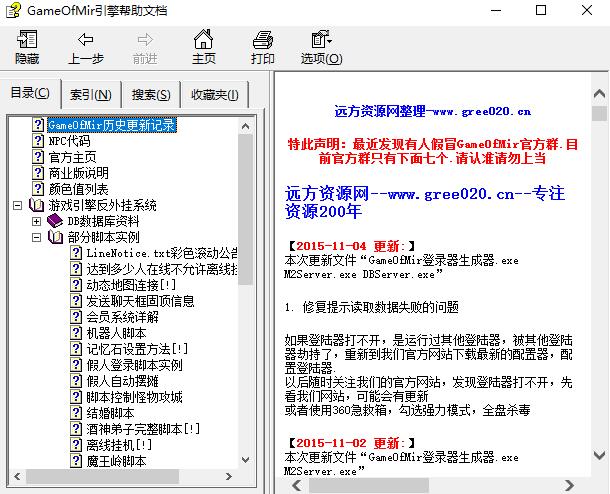Click page icon beside NPC代码

tap(38, 141)
